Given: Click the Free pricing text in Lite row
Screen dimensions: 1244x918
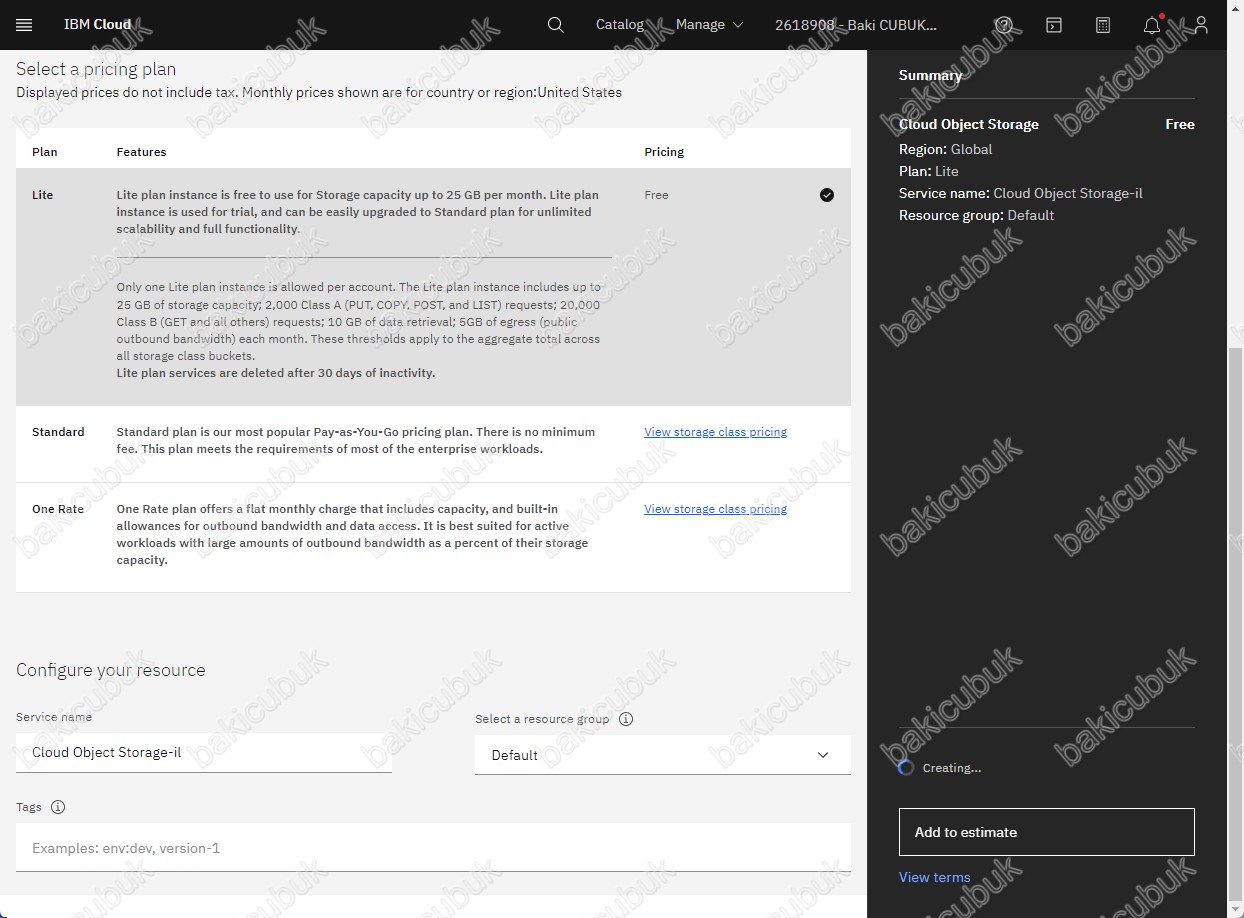Looking at the screenshot, I should pos(656,195).
